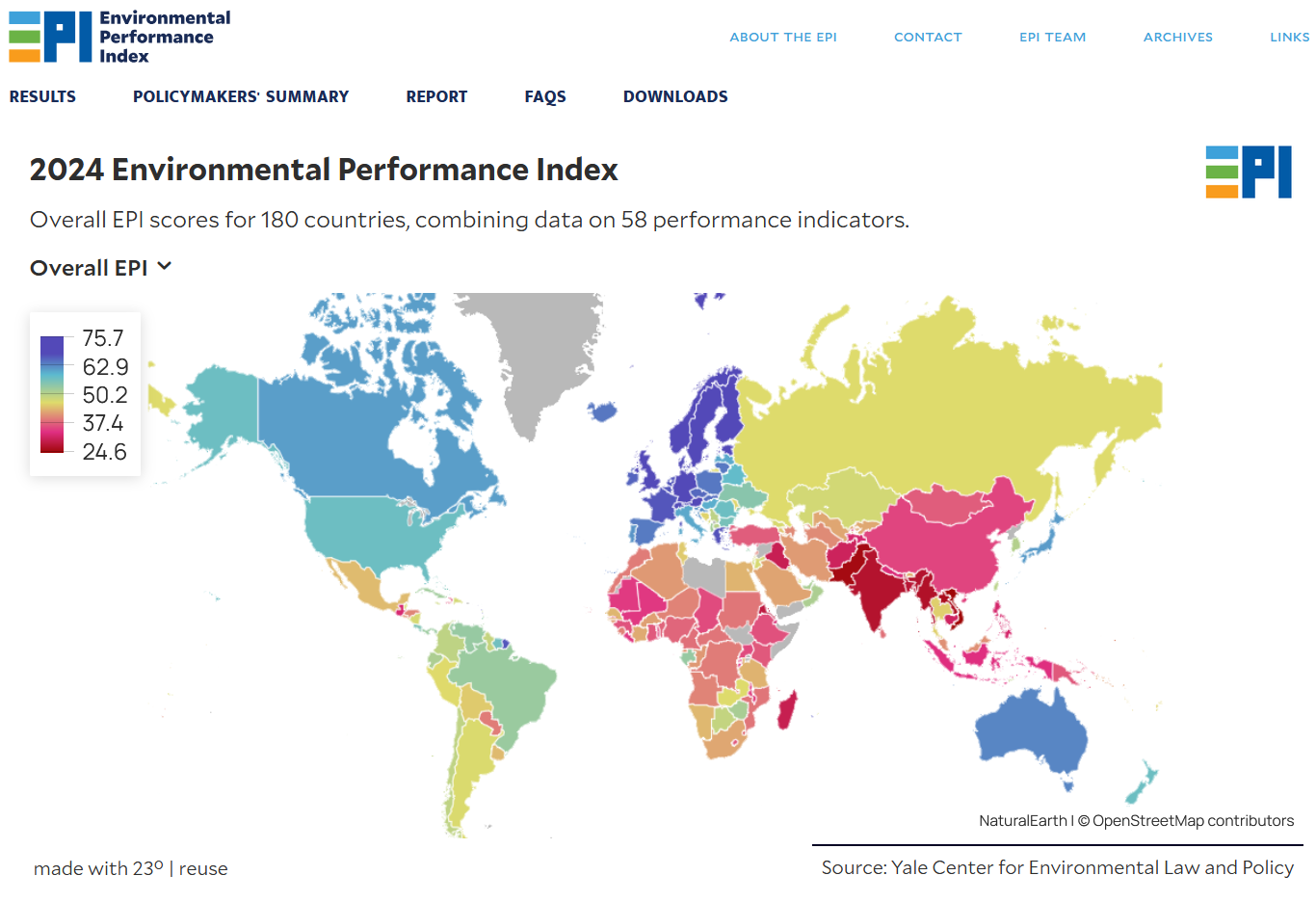This screenshot has width=1316, height=902.
Task: Open the Overall EPI indicator dropdown
Action: (89, 268)
